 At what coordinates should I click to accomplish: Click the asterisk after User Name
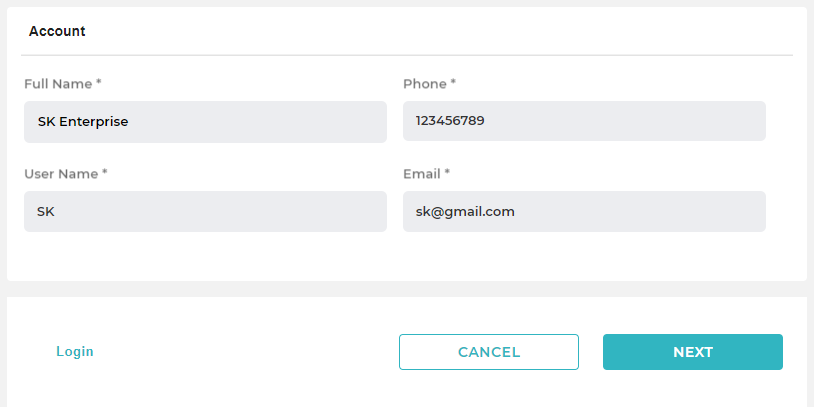pyautogui.click(x=105, y=174)
